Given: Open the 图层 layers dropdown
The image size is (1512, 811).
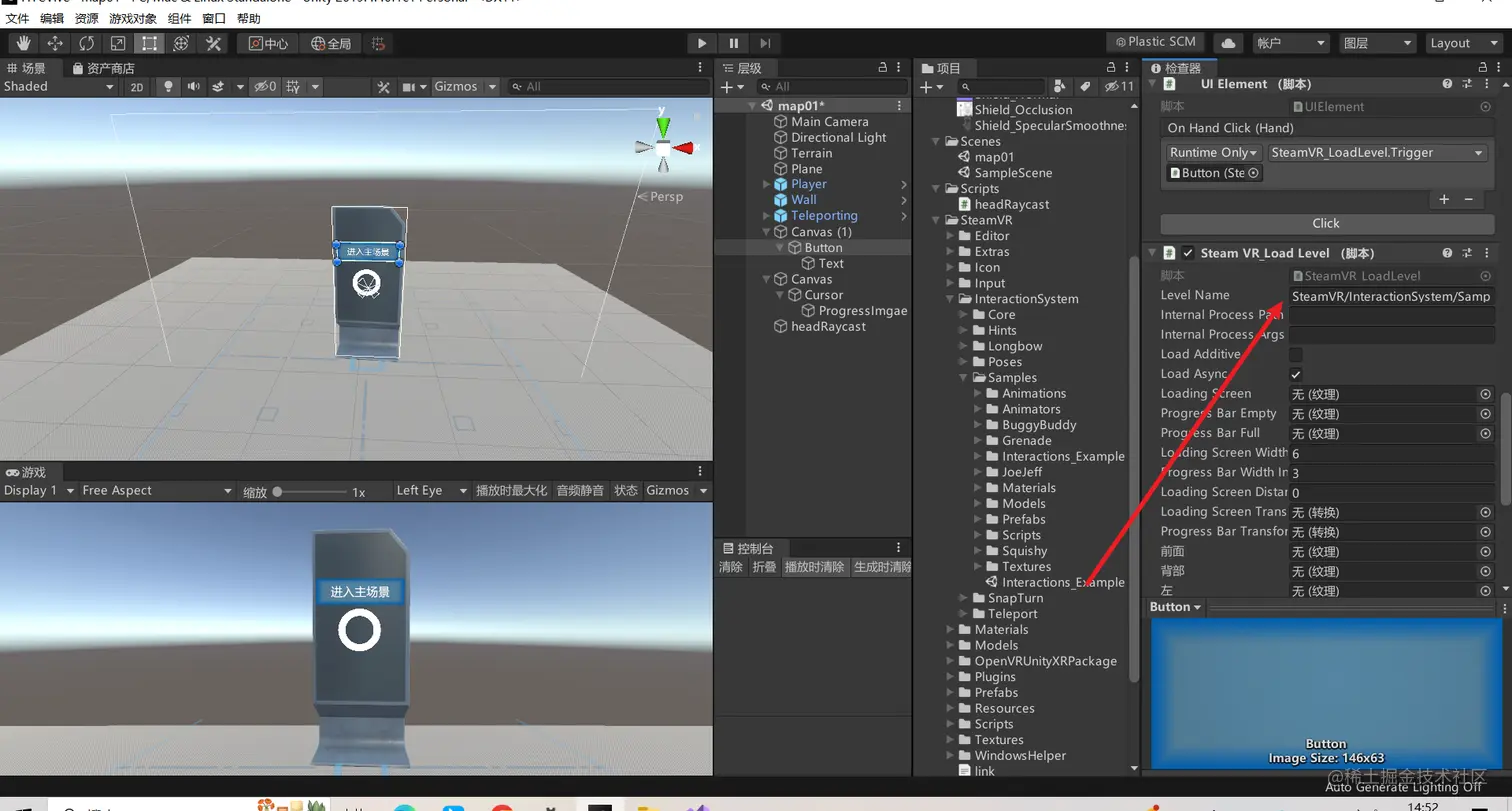Looking at the screenshot, I should click(x=1378, y=43).
